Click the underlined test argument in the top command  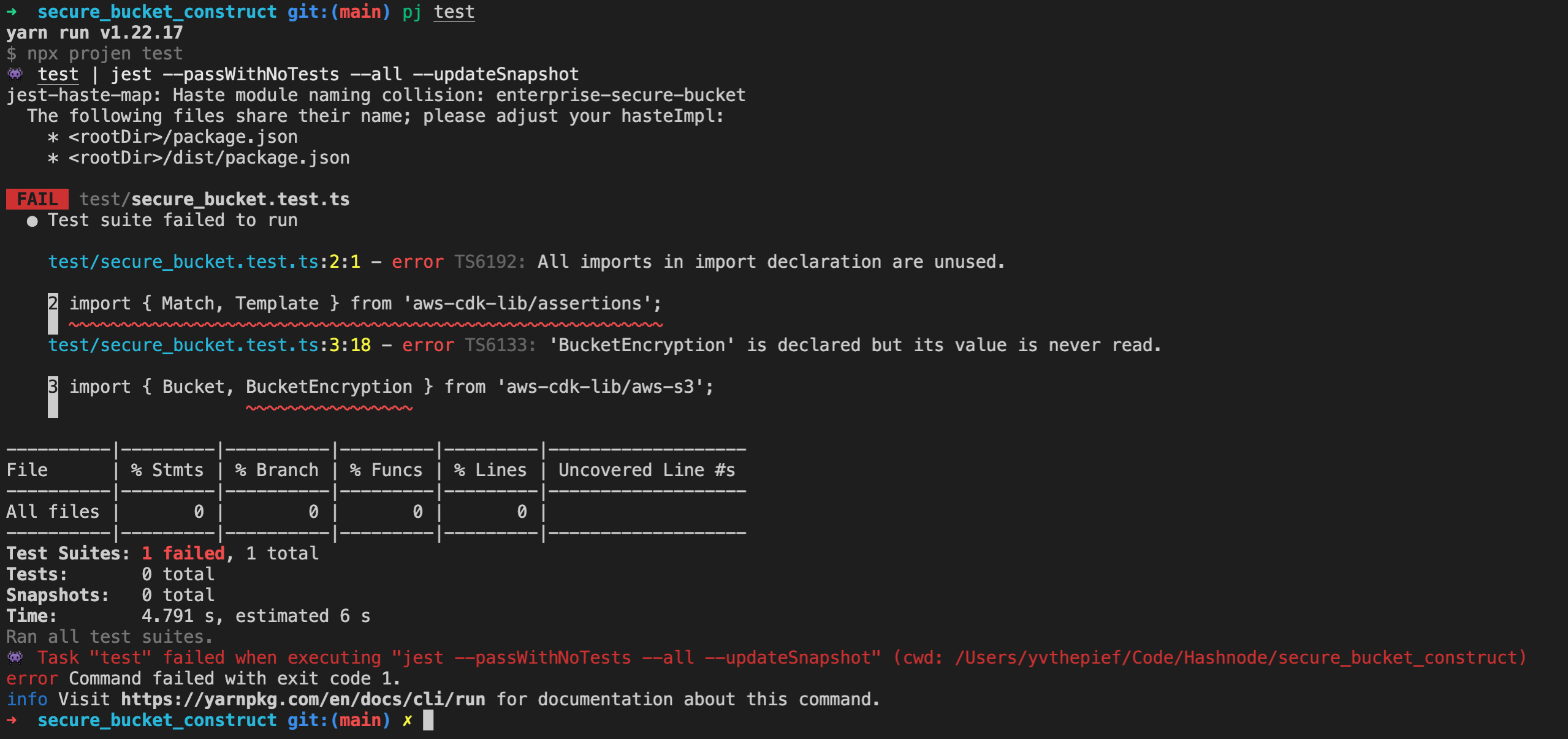454,12
